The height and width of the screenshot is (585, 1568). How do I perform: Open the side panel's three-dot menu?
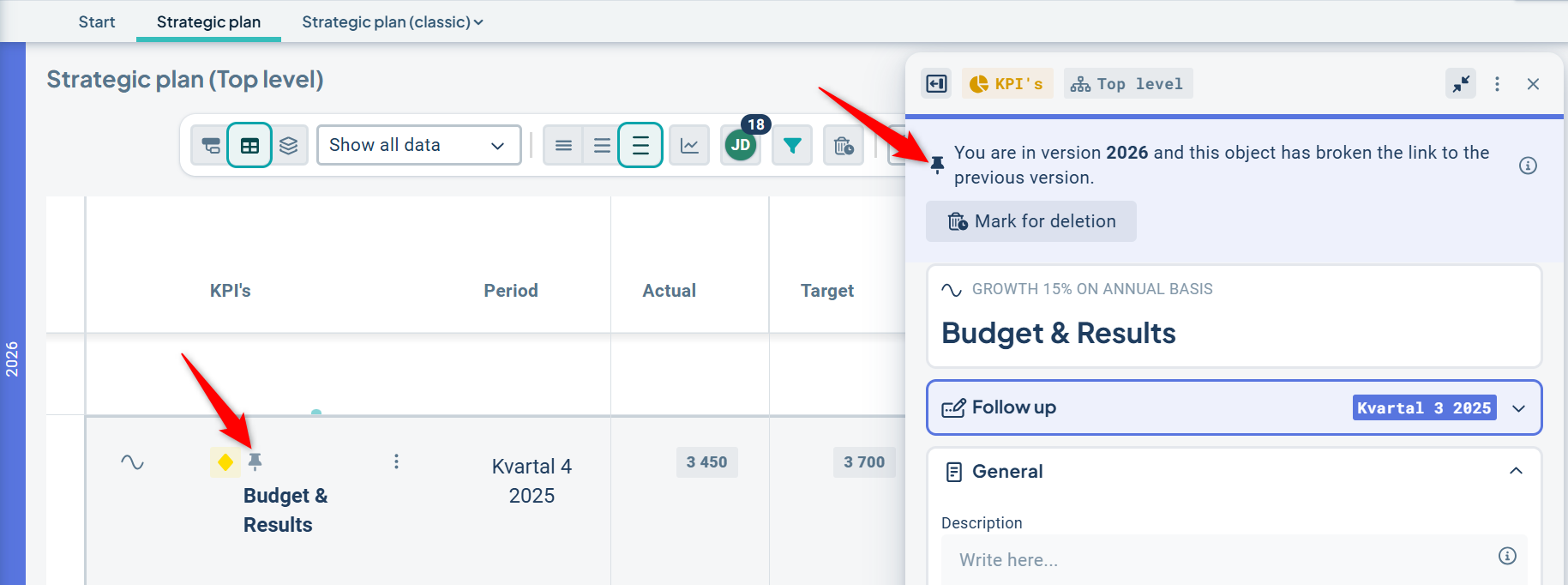coord(1497,84)
